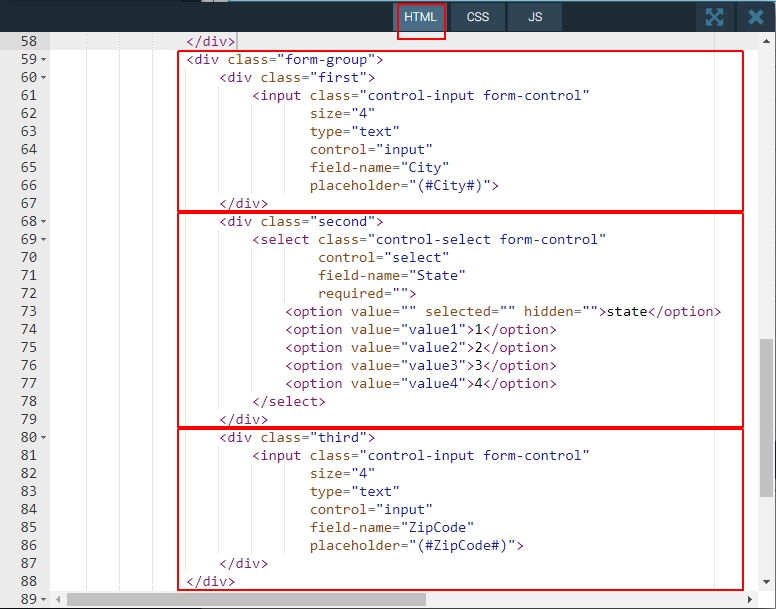Collapse code fold at line 68

(x=44, y=222)
